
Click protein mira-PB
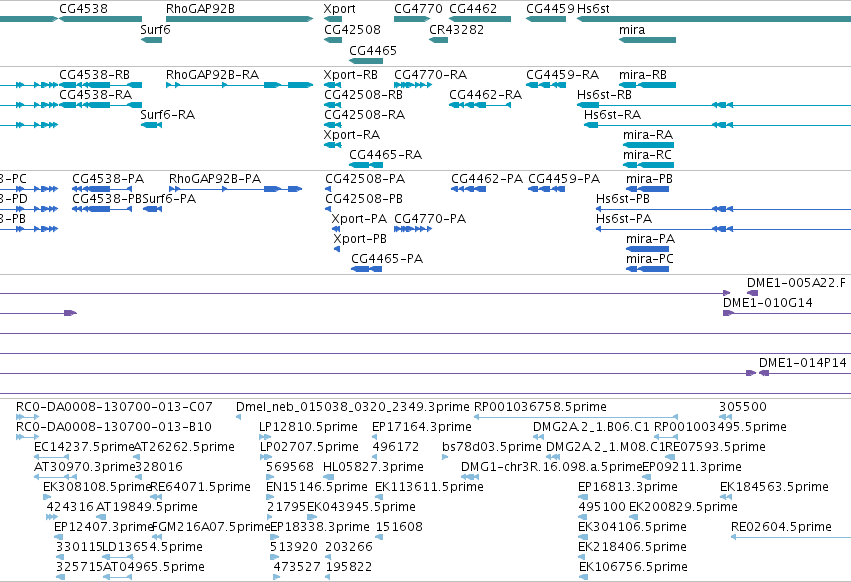[649, 179]
